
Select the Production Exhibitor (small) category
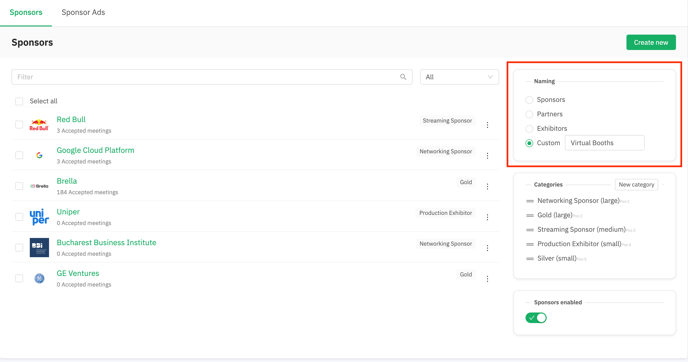579,244
